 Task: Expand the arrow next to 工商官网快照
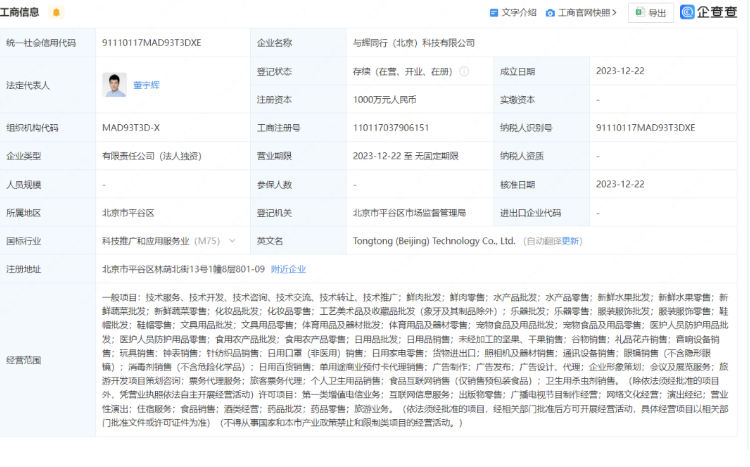(617, 12)
